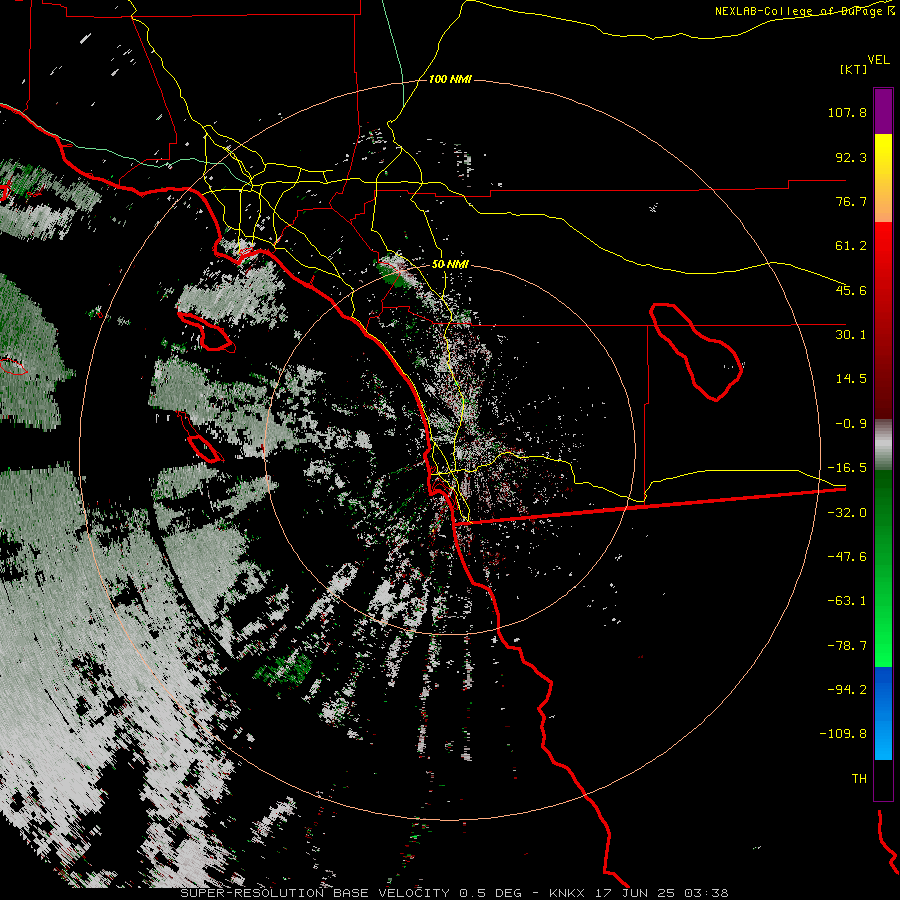Select the 107.8 value on velocity scale
Viewport: 900px width, 900px height.
pos(847,112)
